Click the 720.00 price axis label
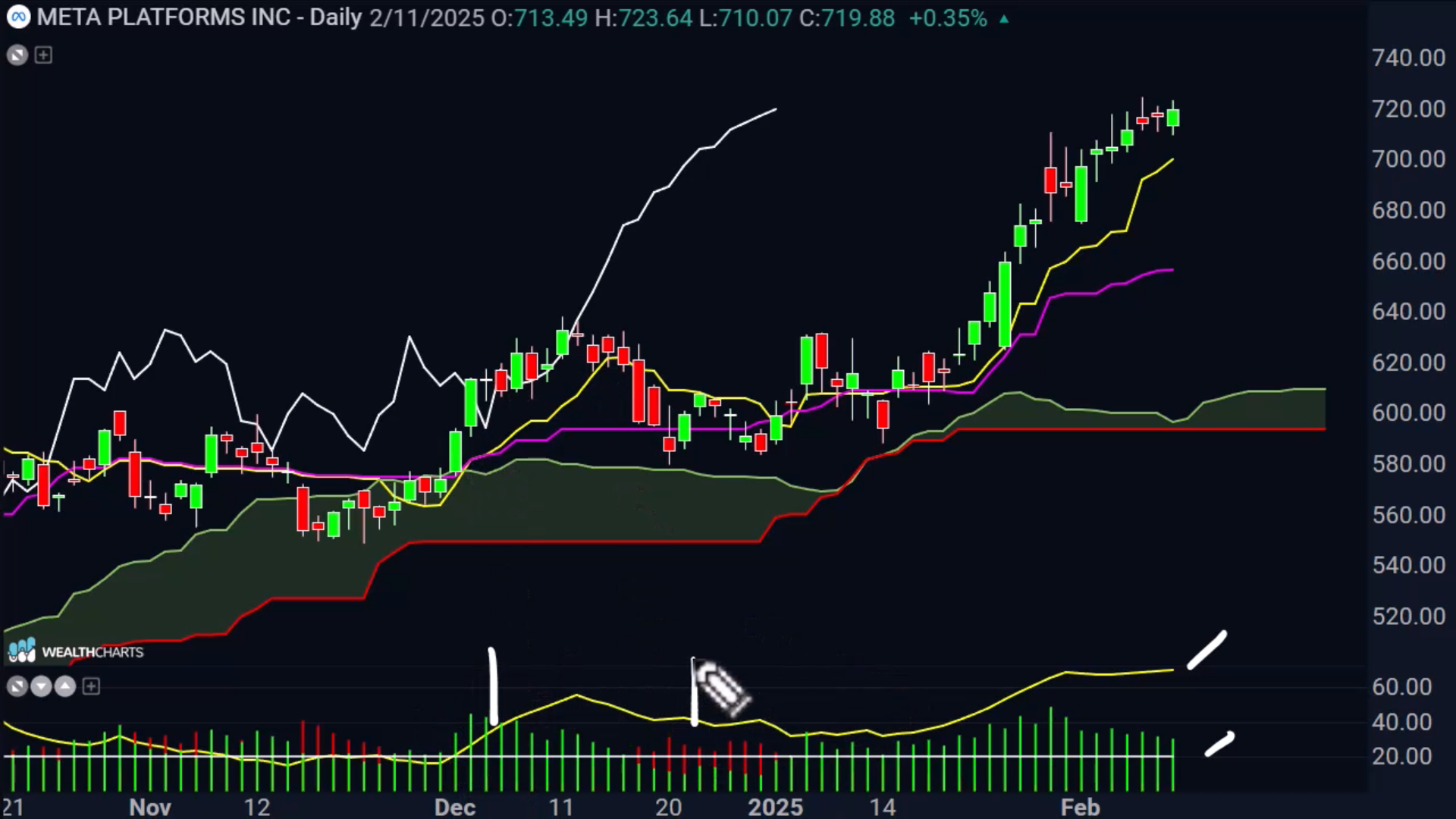The width and height of the screenshot is (1456, 819). pos(1408,108)
